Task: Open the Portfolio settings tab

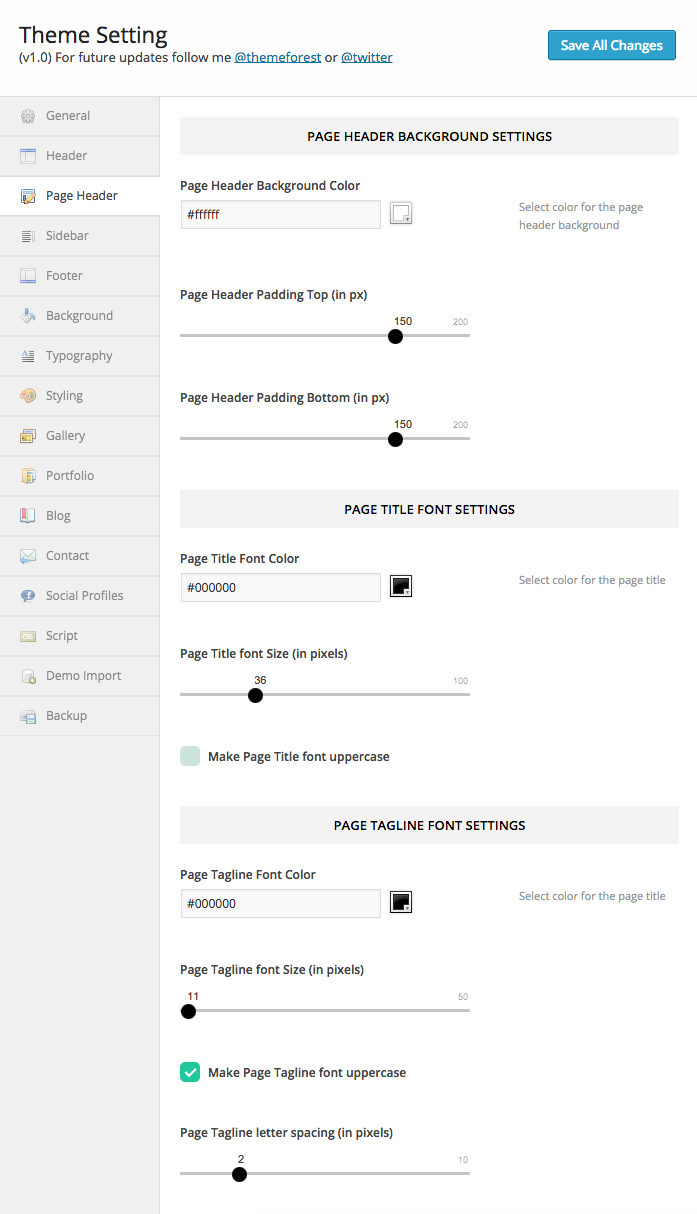Action: (70, 476)
